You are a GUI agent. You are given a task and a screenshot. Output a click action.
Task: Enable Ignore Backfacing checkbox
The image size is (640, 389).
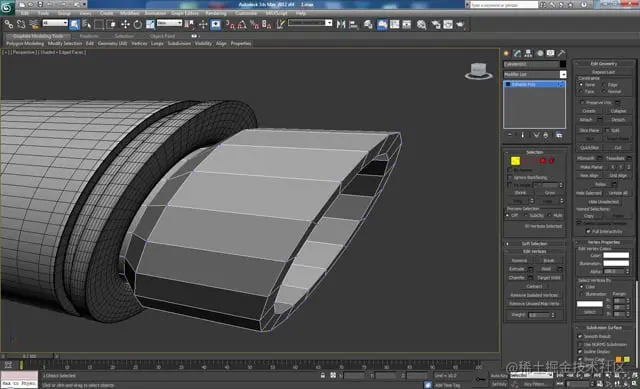point(510,178)
